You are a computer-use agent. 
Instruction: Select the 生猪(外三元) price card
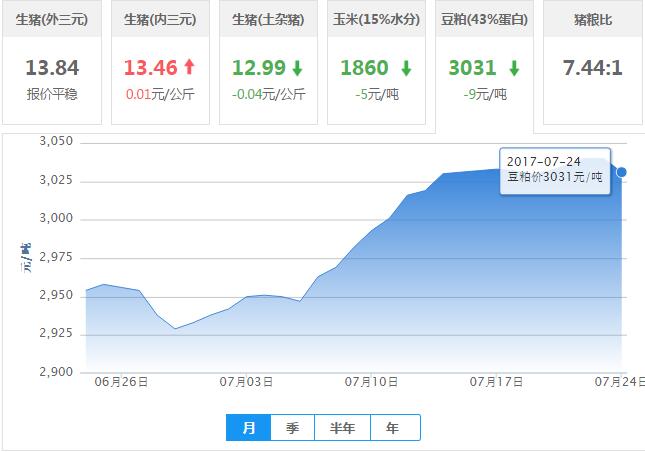[x=52, y=62]
